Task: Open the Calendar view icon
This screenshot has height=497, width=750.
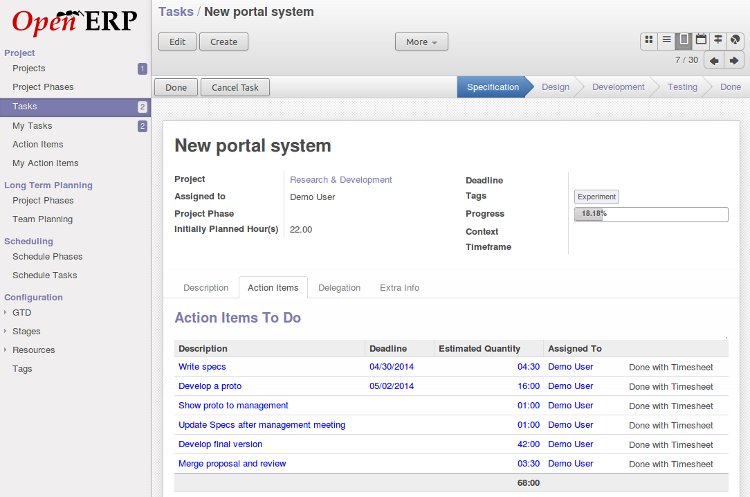Action: click(701, 40)
